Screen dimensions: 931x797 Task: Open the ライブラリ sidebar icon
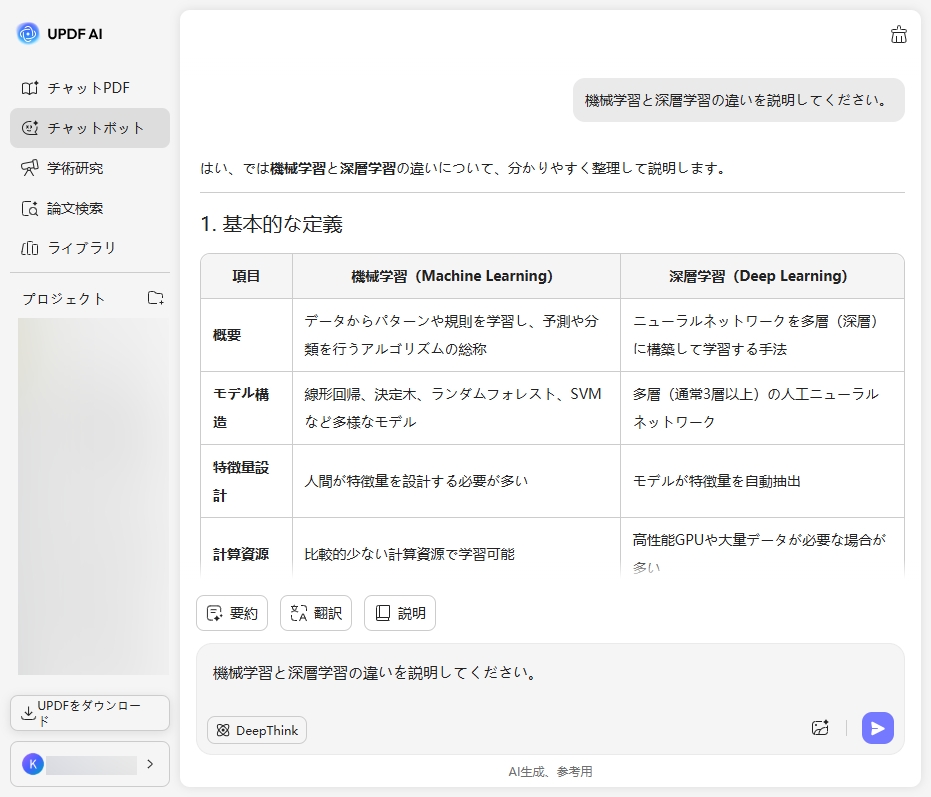pos(32,248)
